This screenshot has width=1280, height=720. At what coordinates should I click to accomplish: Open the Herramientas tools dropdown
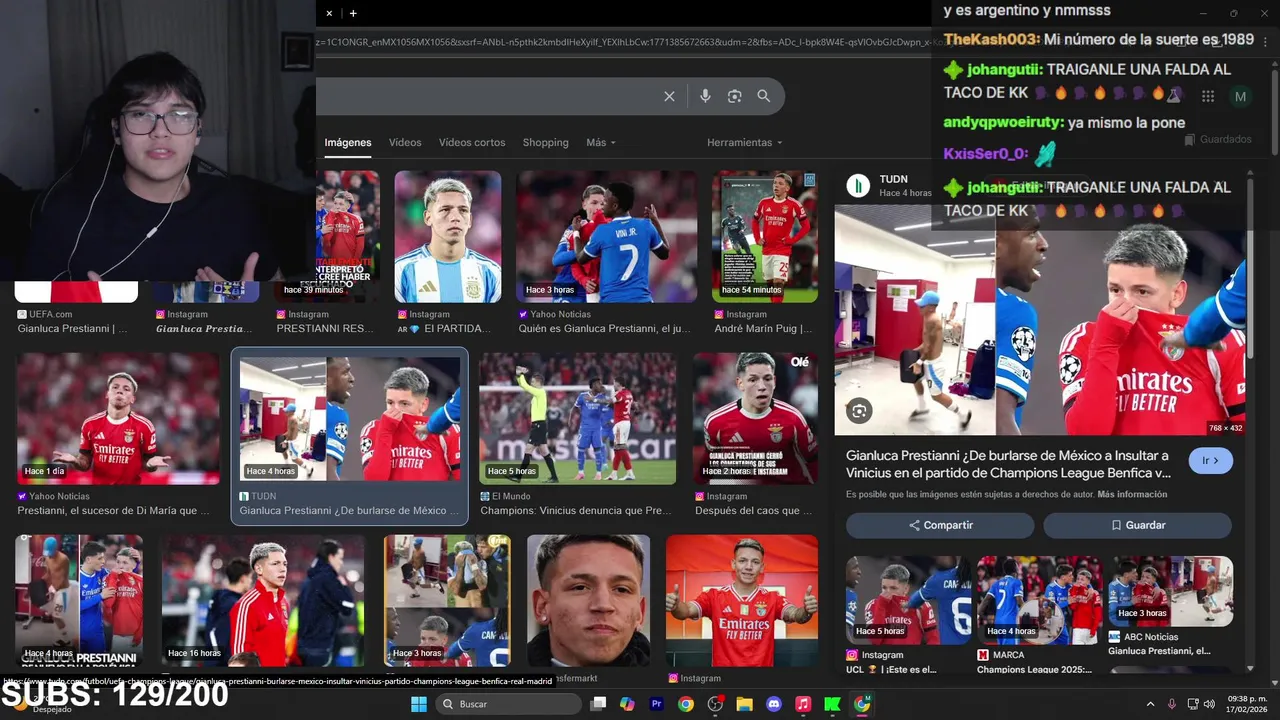tap(745, 142)
